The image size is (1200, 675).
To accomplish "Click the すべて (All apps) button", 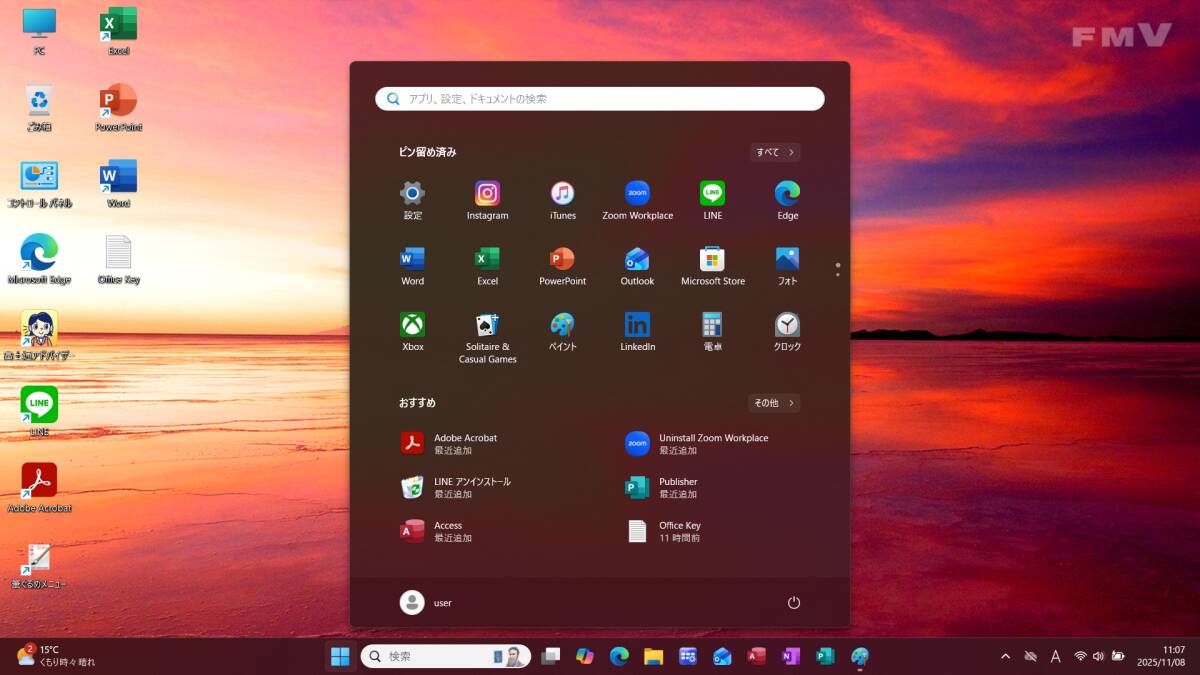I will (x=775, y=152).
